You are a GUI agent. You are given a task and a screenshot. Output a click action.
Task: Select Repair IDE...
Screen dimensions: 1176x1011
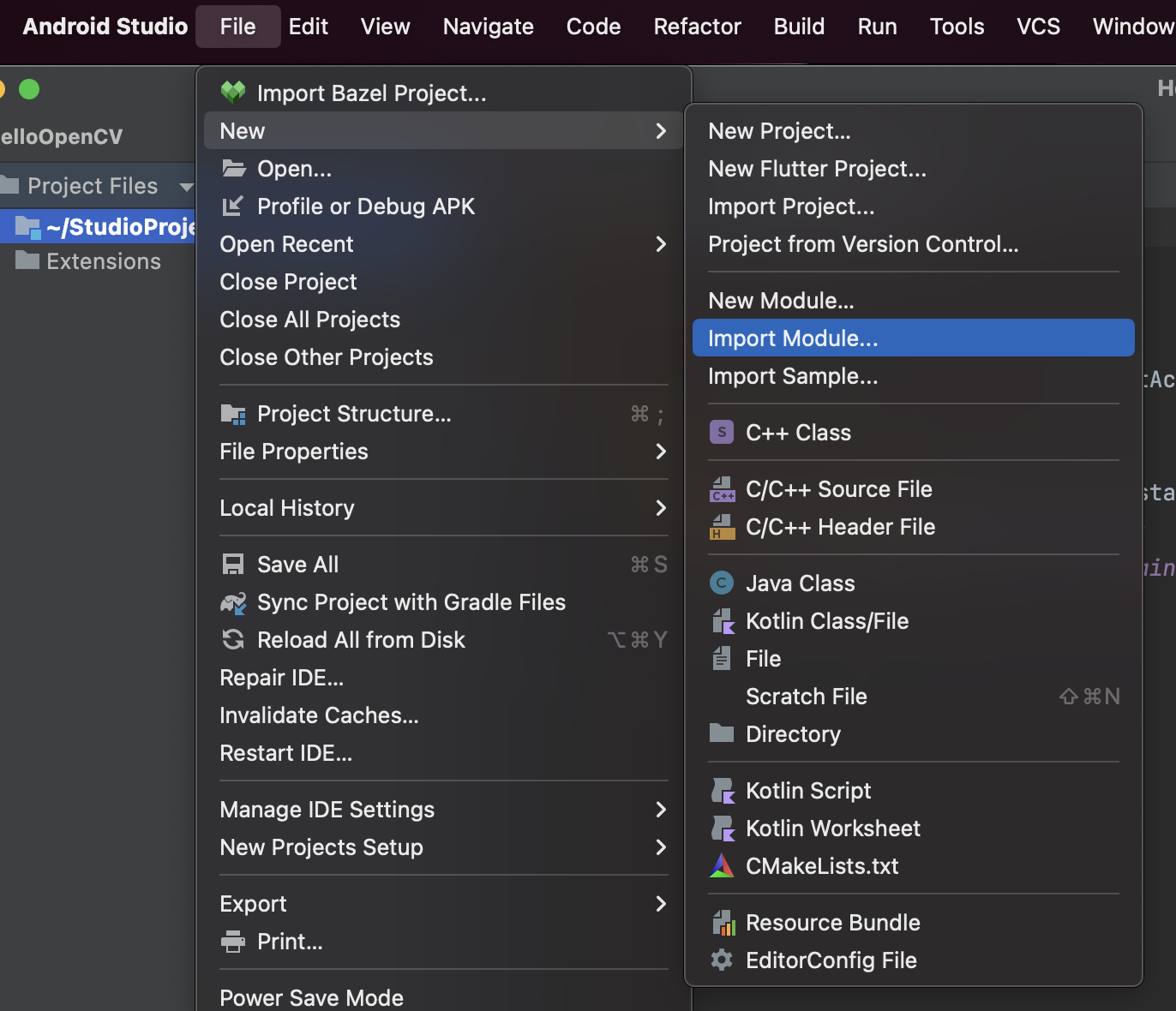pyautogui.click(x=444, y=678)
